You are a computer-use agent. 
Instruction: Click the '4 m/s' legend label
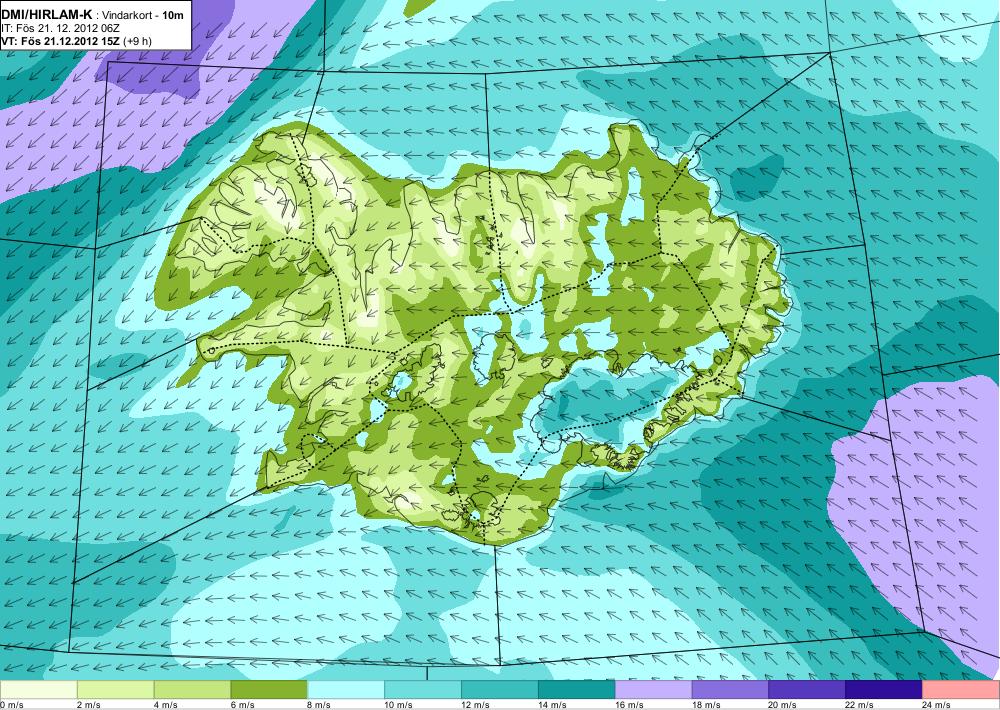point(166,705)
